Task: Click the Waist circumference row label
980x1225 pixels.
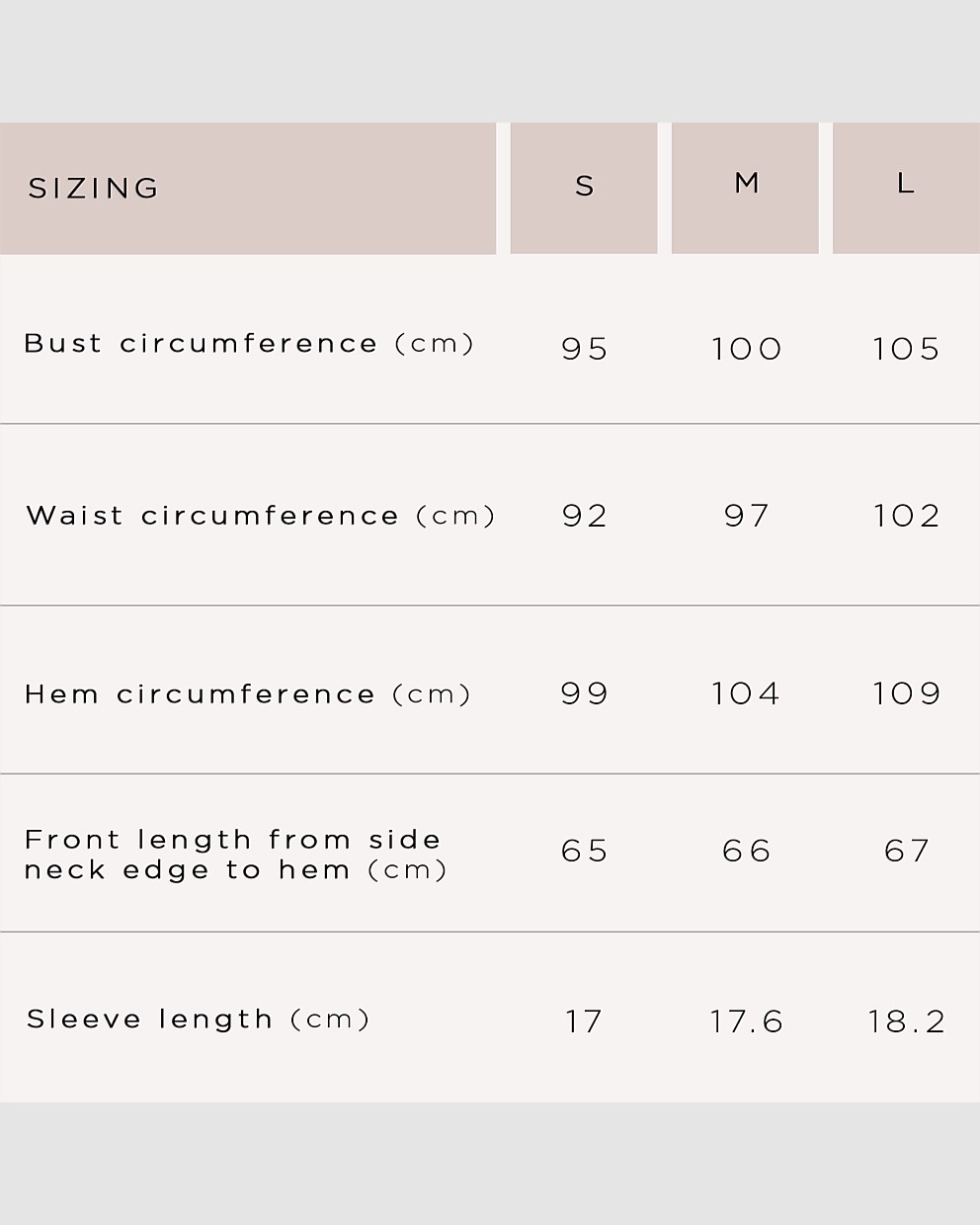Action: (261, 515)
